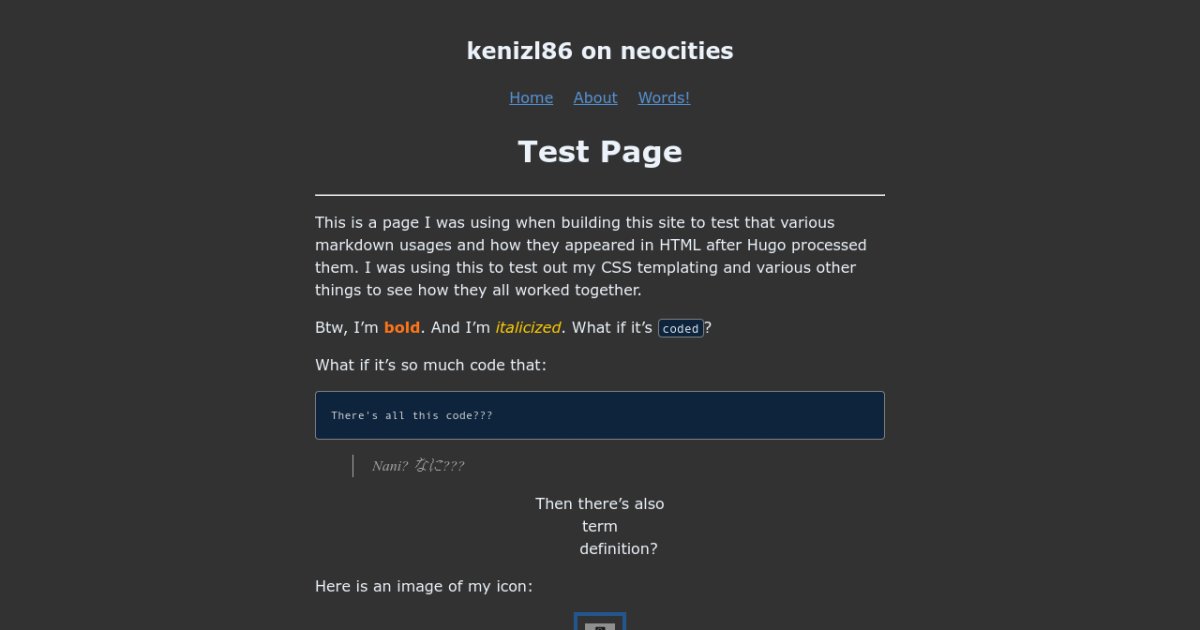Click the orange bold word
1200x630 pixels.
402,328
